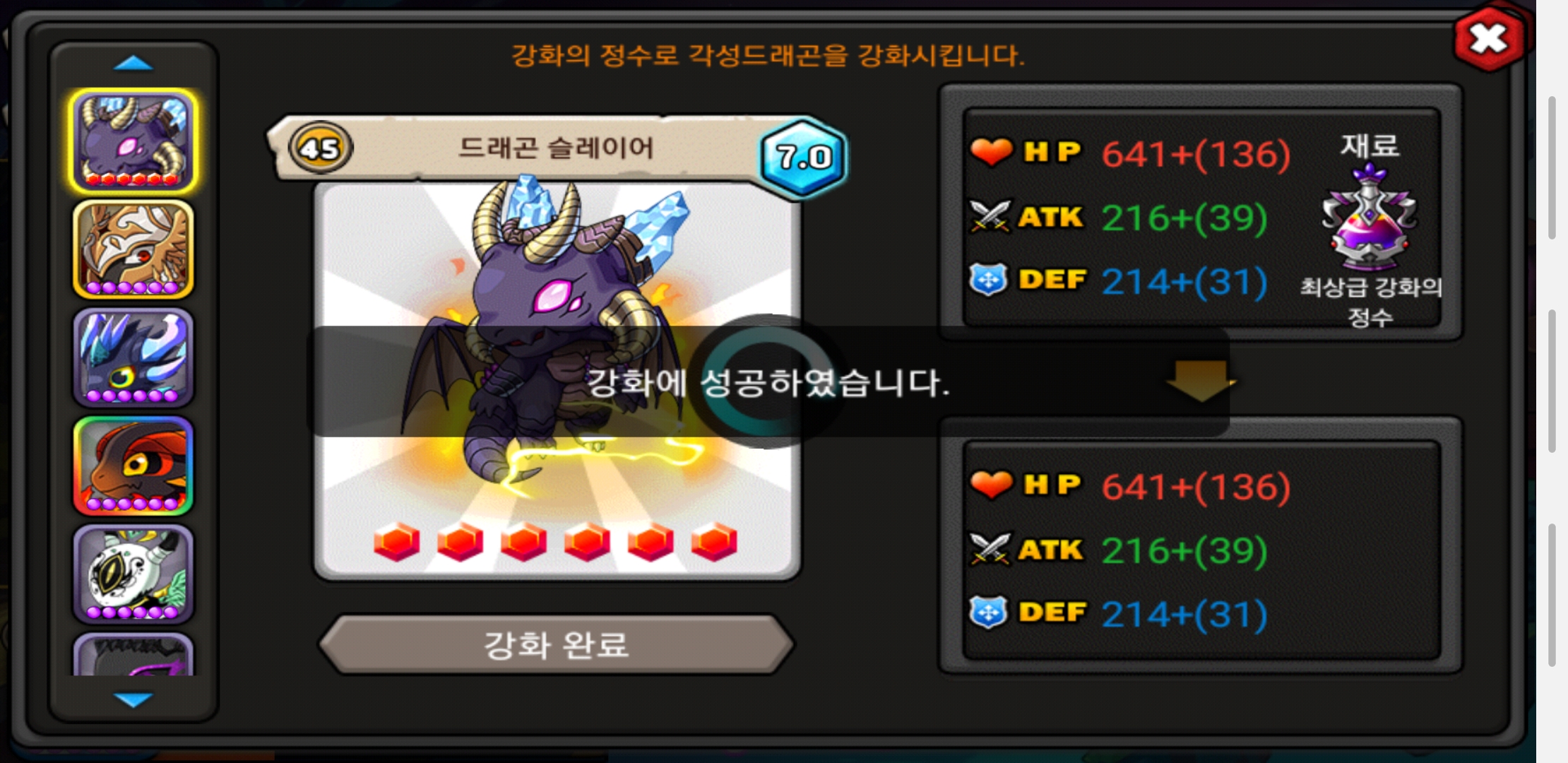Click the golden down arrow between stat panels

[1201, 380]
